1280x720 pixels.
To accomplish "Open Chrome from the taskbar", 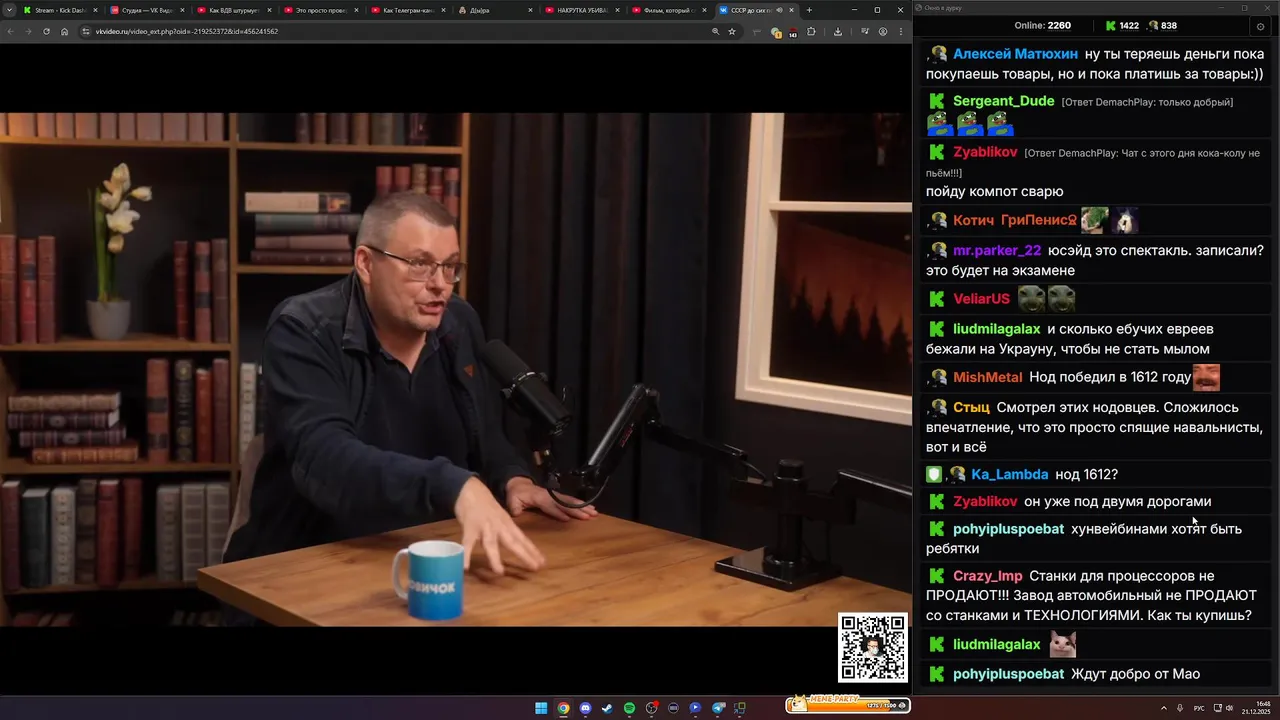I will (x=563, y=708).
